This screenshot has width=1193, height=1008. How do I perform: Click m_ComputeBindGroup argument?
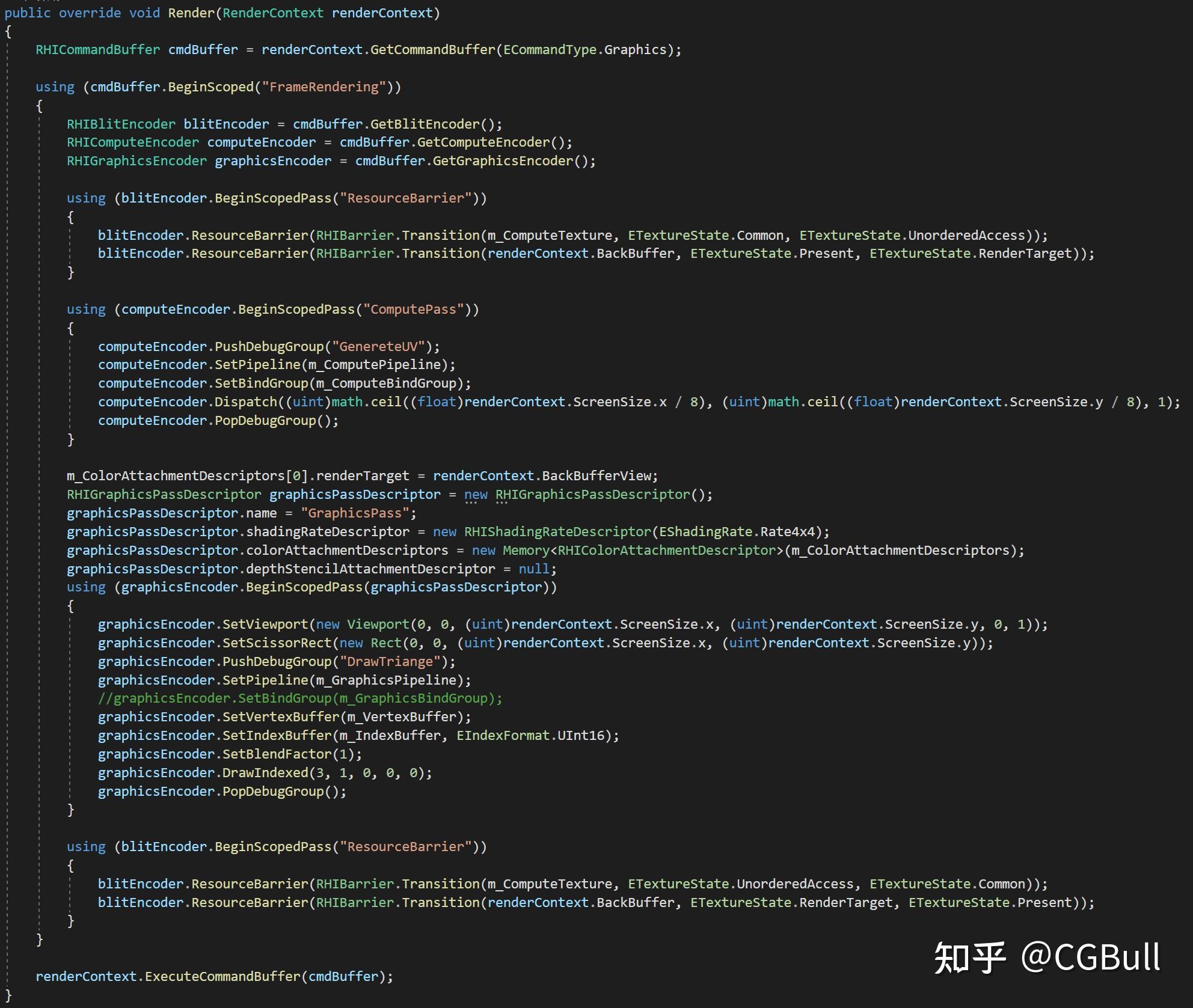pyautogui.click(x=385, y=383)
